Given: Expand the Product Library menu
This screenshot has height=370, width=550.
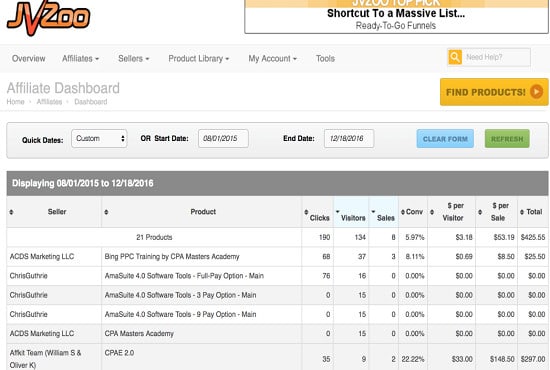Looking at the screenshot, I should (199, 59).
